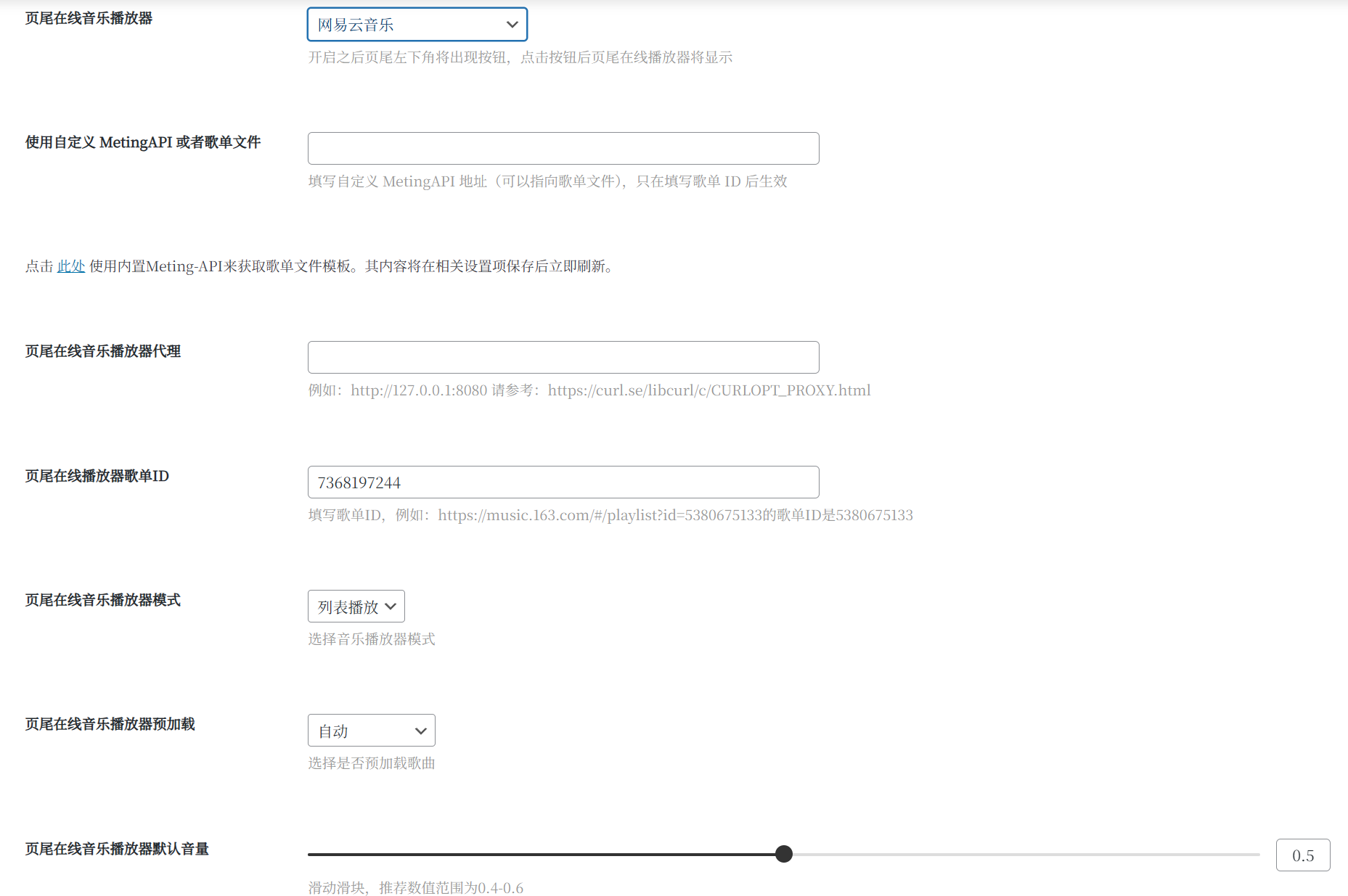This screenshot has height=896, width=1348.
Task: Click the custom MetingAPI address input field
Action: tap(563, 149)
